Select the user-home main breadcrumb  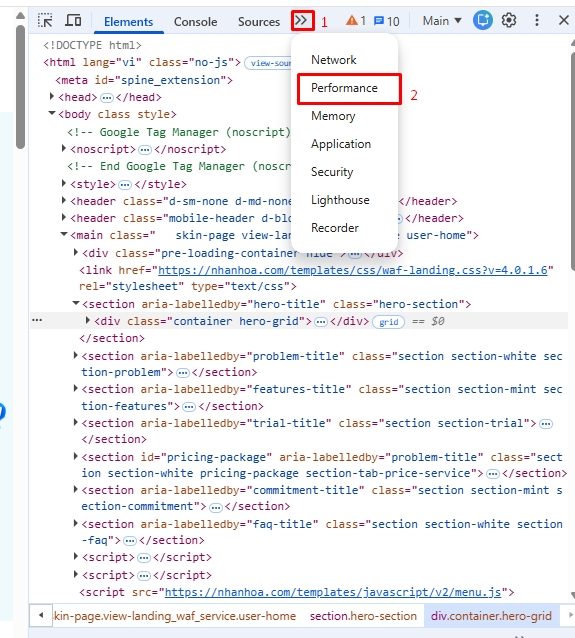(x=175, y=616)
